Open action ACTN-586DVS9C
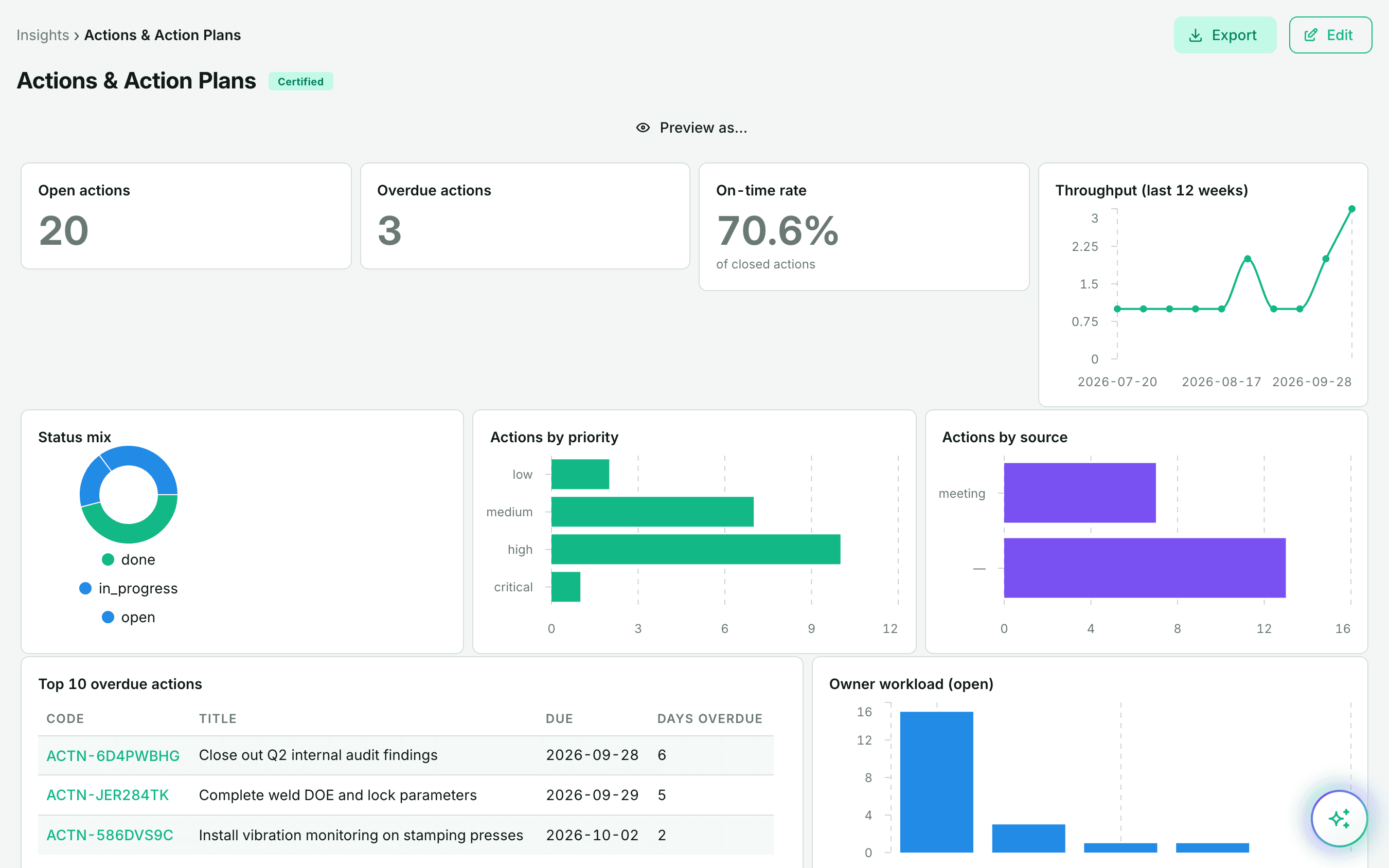1389x868 pixels. [110, 835]
